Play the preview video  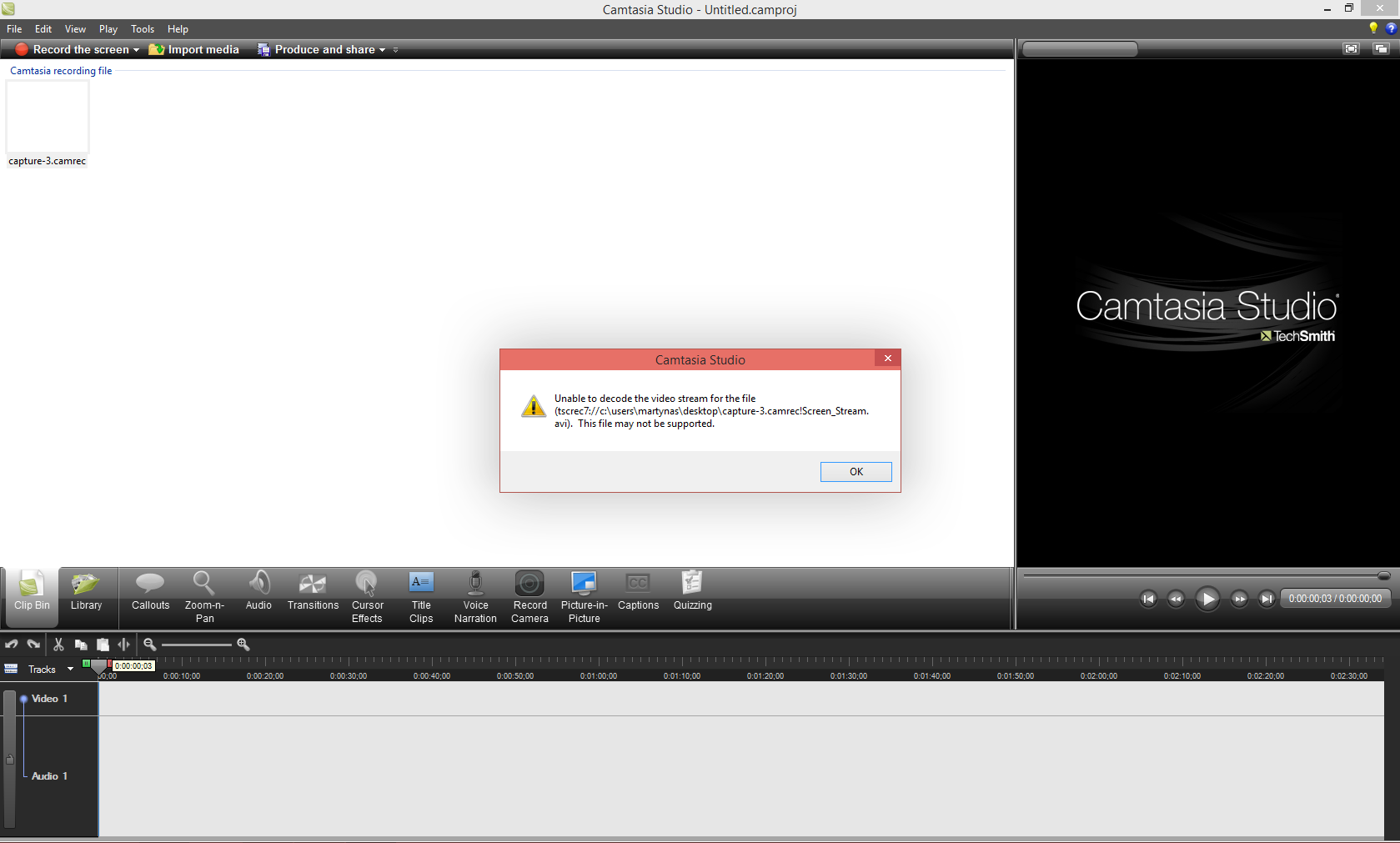tap(1207, 599)
